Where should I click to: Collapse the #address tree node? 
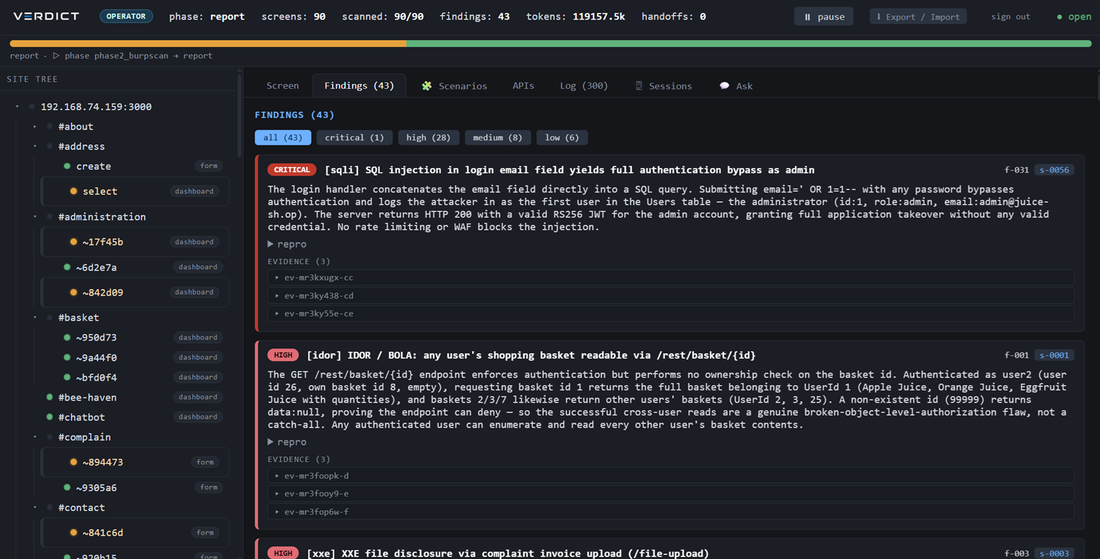point(35,147)
